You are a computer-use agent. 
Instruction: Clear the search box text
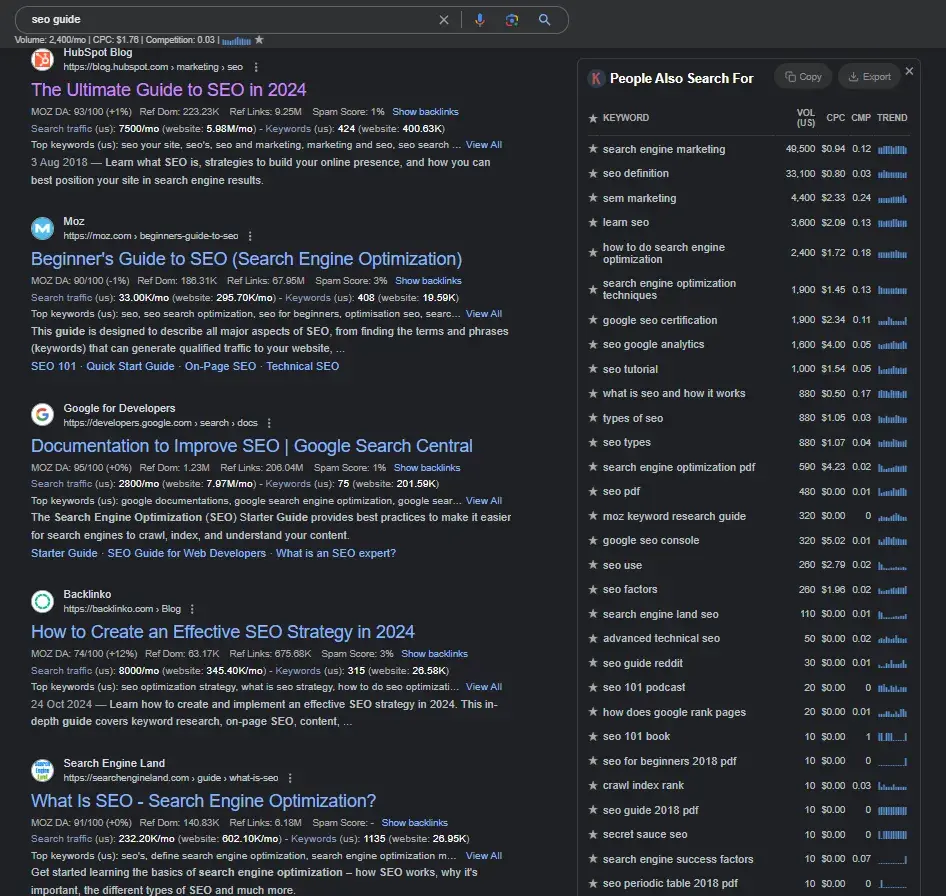tap(443, 20)
